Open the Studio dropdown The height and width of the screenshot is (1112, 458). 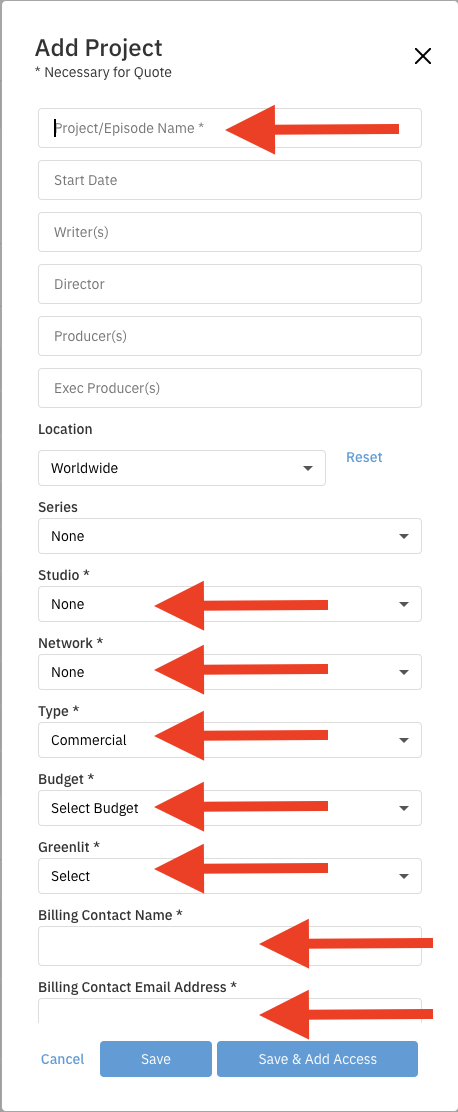tap(230, 604)
